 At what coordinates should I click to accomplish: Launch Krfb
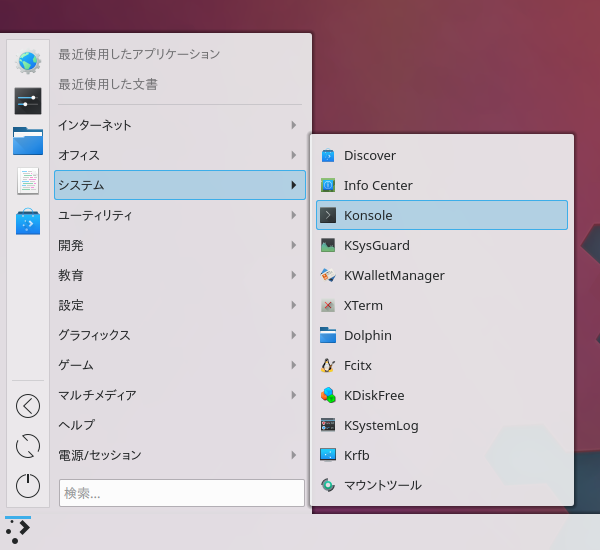click(x=442, y=455)
